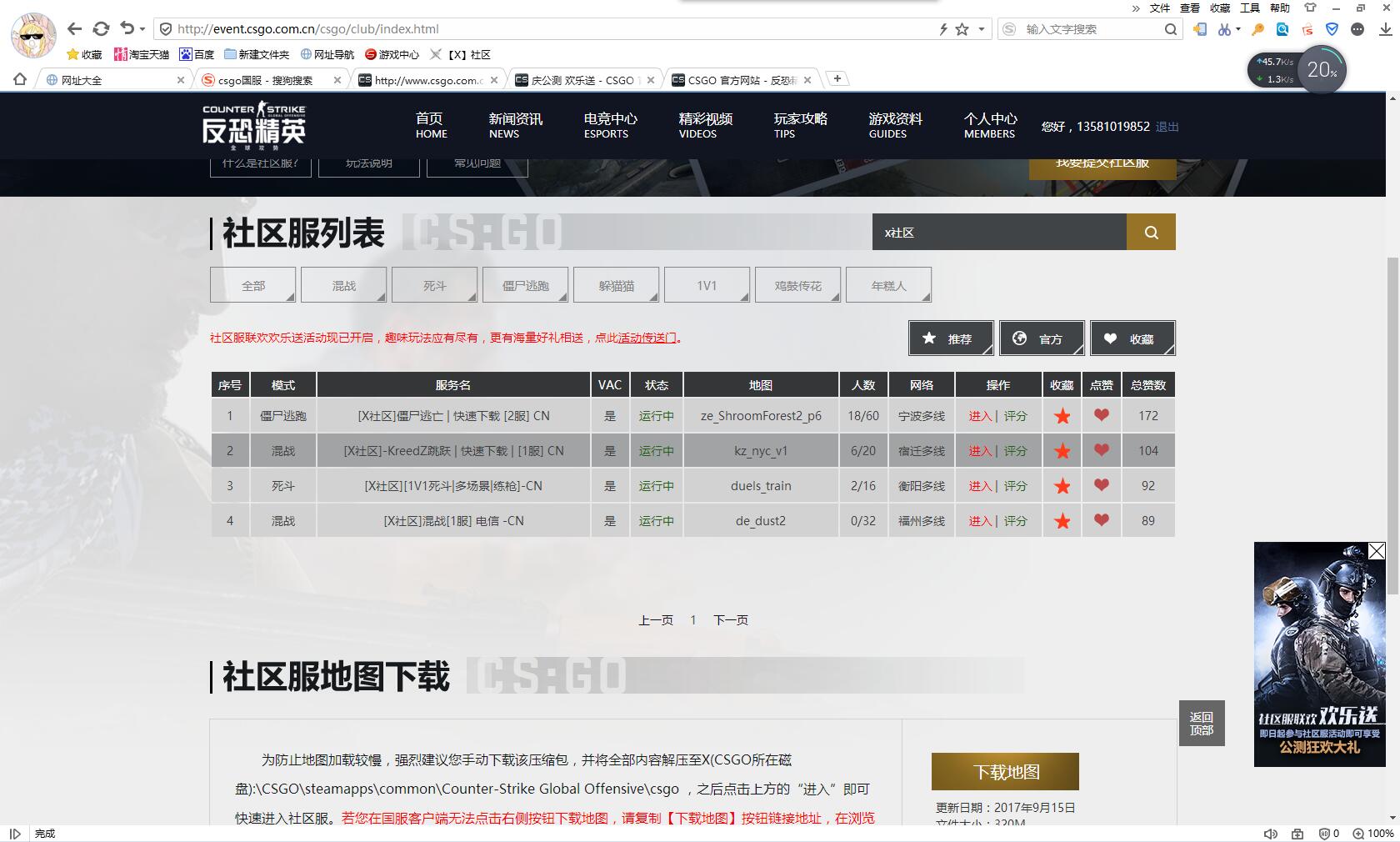Click the page zoom 100% control
The image size is (1400, 842).
pyautogui.click(x=1373, y=834)
